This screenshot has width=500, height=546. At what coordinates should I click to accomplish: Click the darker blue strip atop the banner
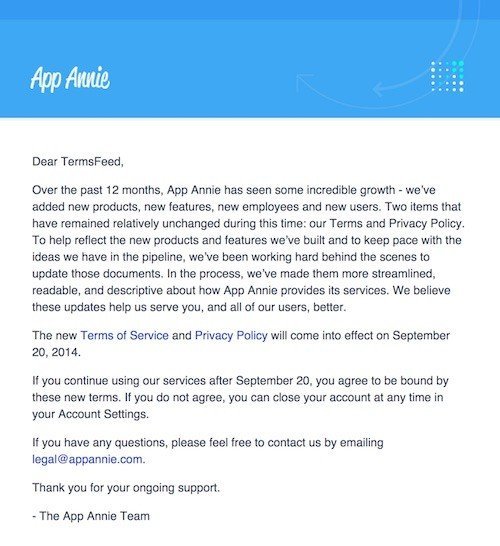point(250,9)
